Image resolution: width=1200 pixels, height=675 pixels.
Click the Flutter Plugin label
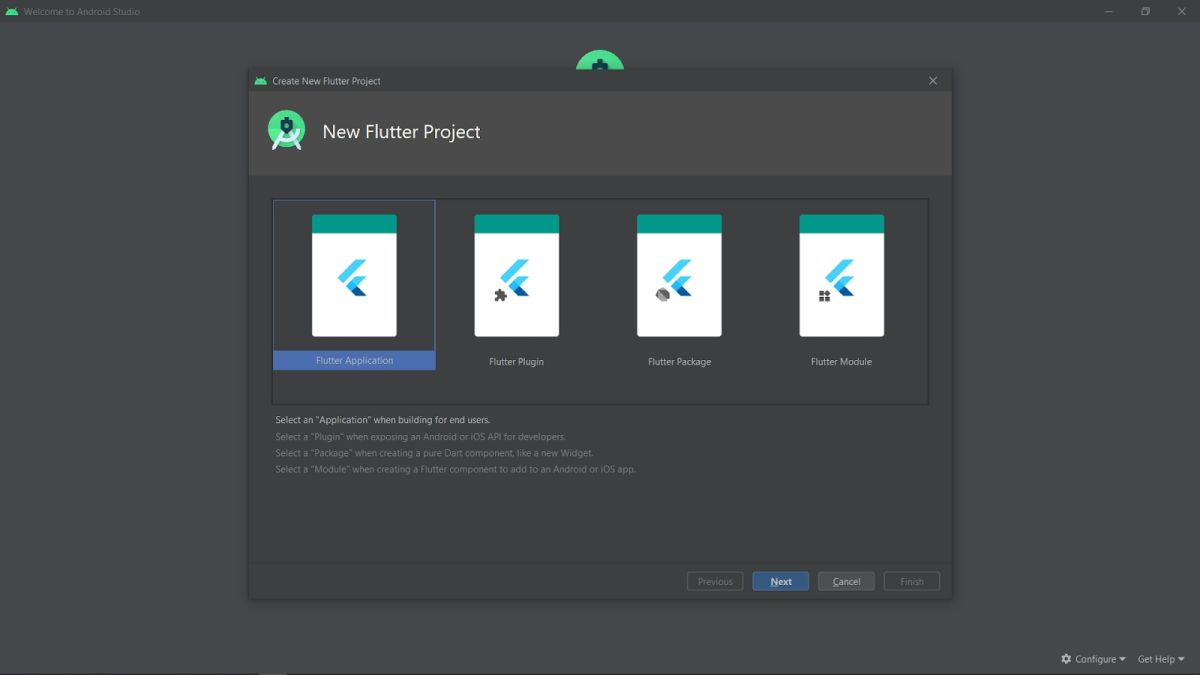click(516, 362)
